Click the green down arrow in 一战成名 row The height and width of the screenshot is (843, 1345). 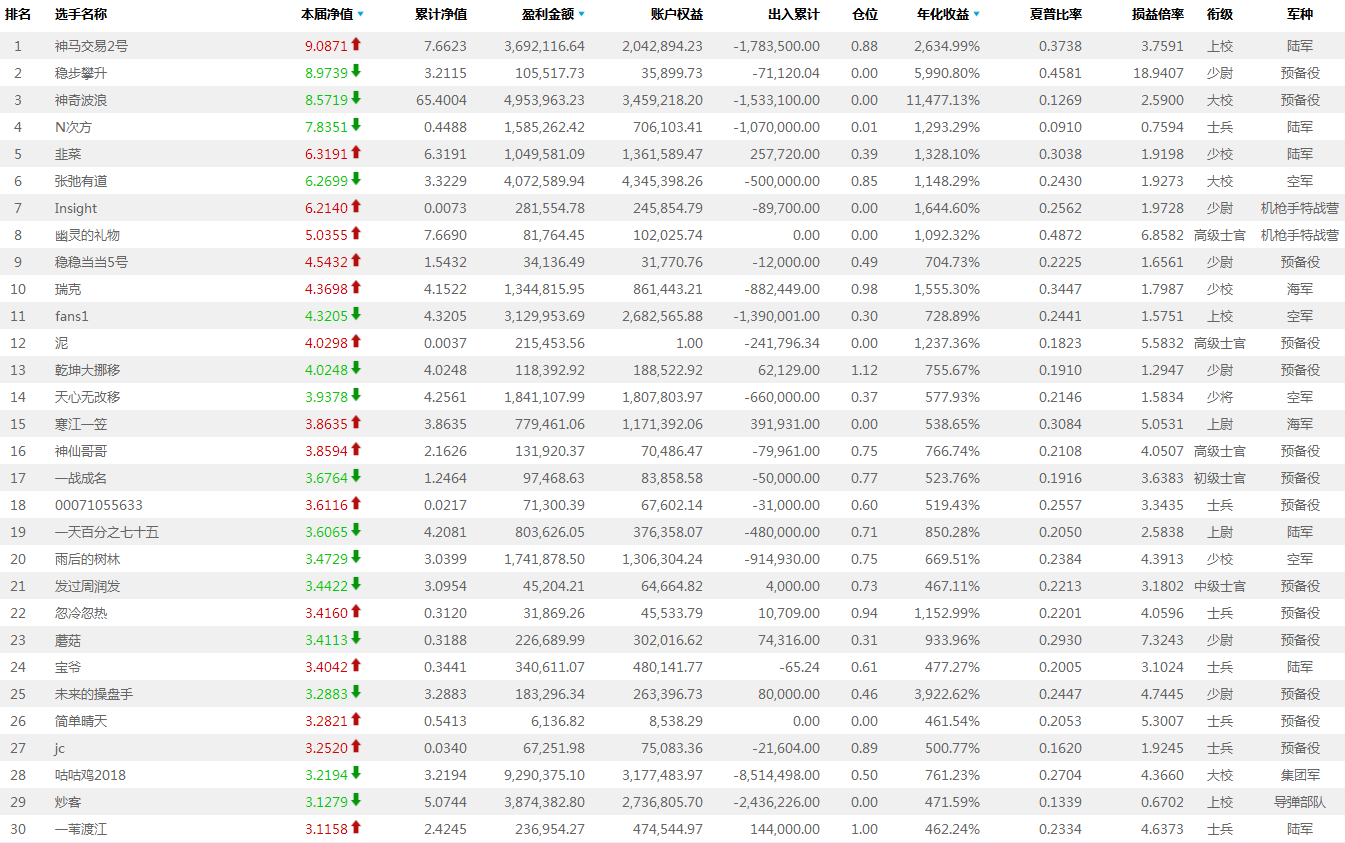356,476
